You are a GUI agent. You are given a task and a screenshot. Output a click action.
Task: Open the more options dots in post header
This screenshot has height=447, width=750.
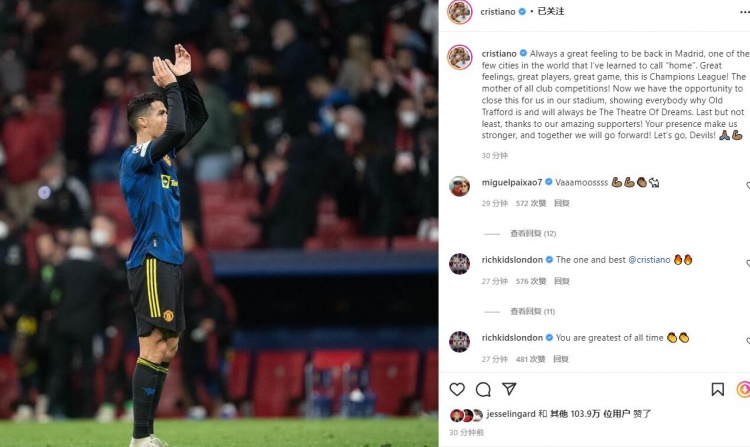pyautogui.click(x=745, y=12)
